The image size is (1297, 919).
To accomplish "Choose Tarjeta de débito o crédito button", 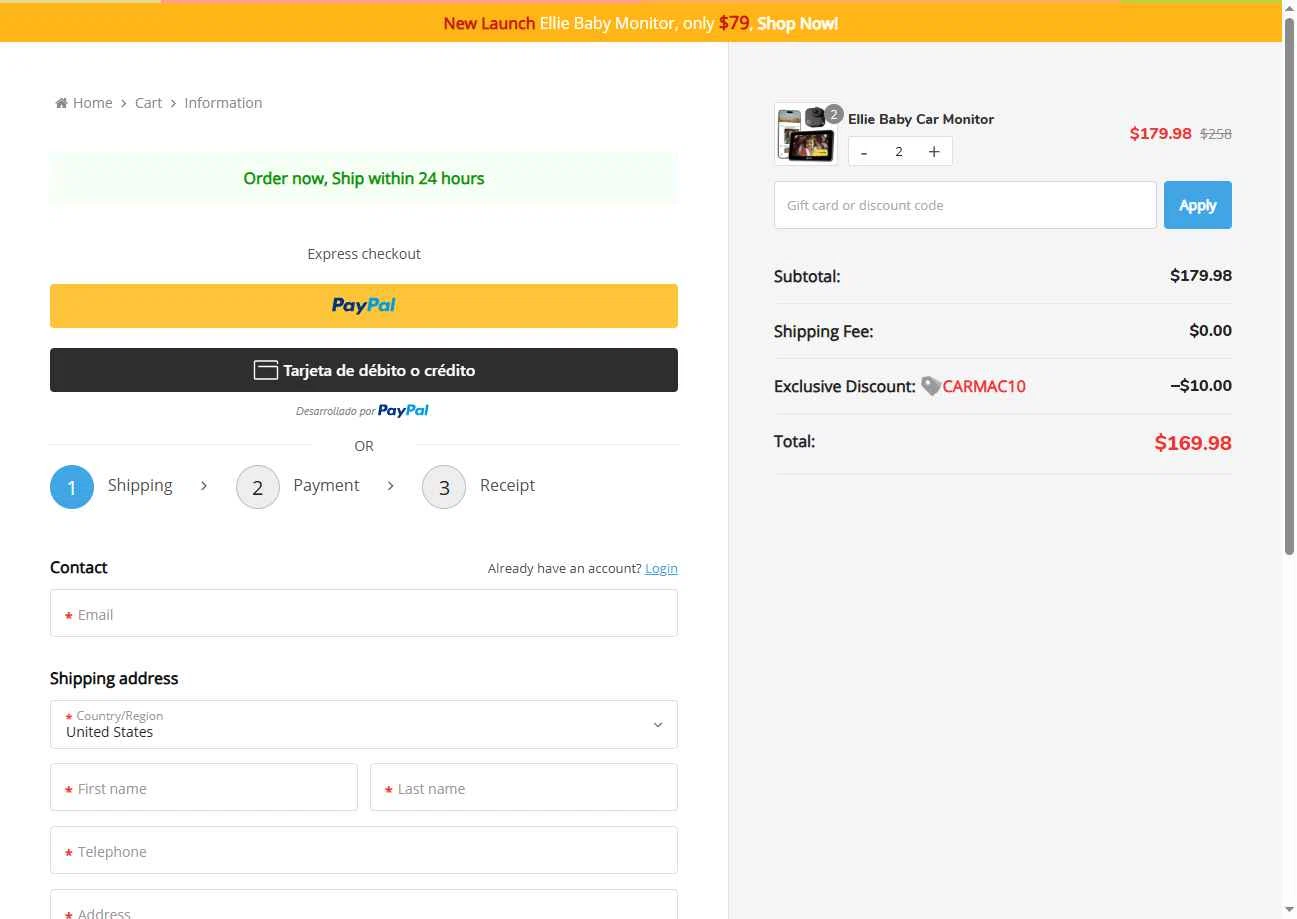I will point(364,370).
